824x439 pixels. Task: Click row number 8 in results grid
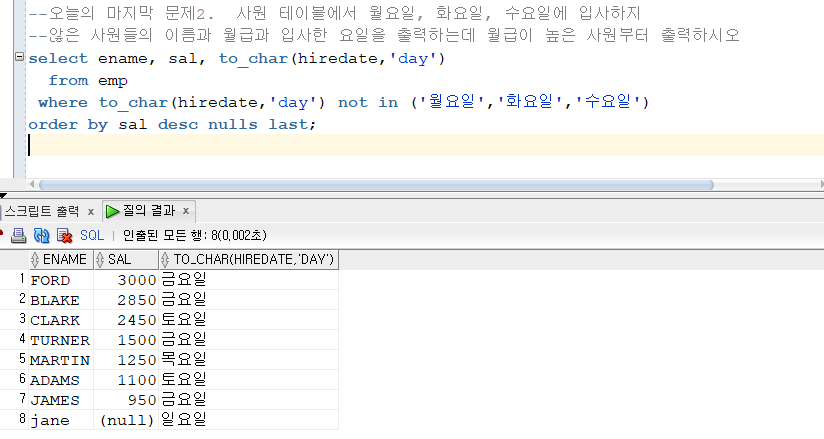22,418
